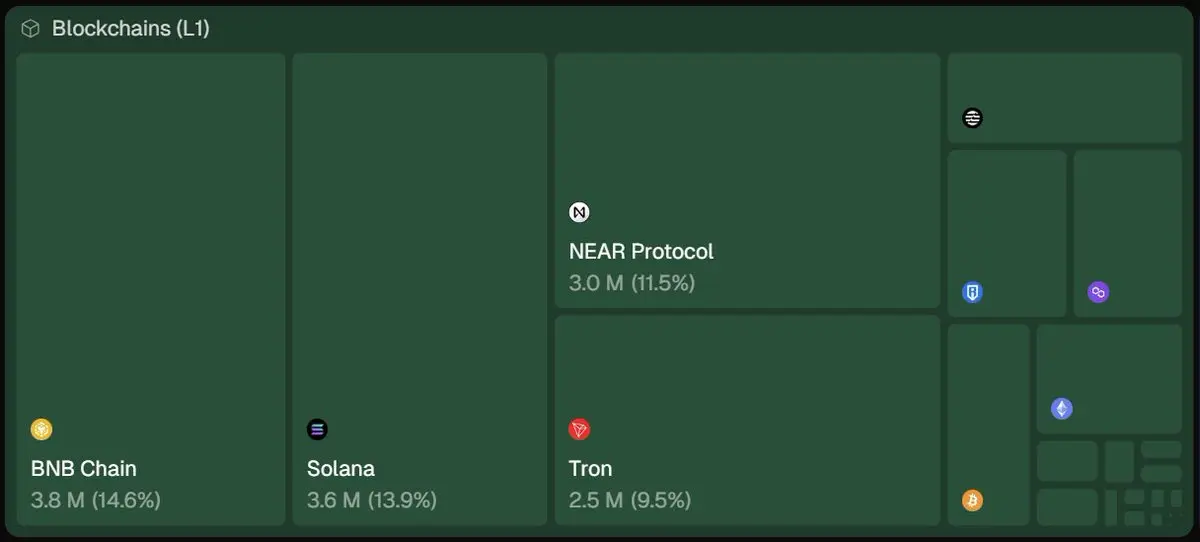Open the NEAR Protocol label
Image resolution: width=1200 pixels, height=542 pixels.
click(641, 251)
